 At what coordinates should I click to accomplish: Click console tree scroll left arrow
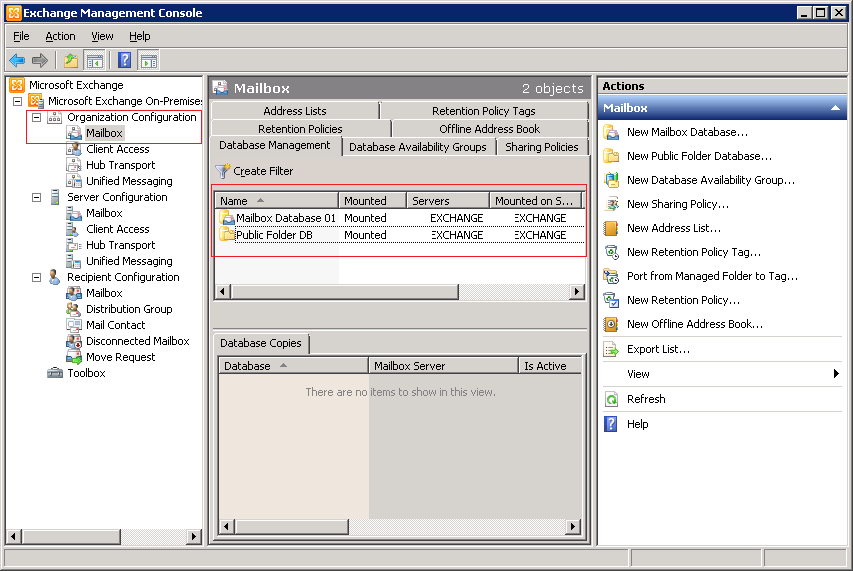pos(14,537)
